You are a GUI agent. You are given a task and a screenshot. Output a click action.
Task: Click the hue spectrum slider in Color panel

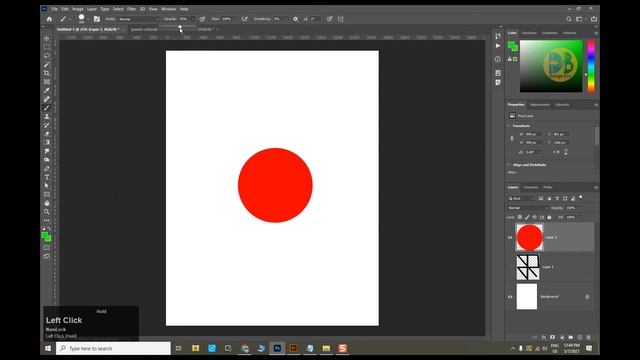(591, 66)
